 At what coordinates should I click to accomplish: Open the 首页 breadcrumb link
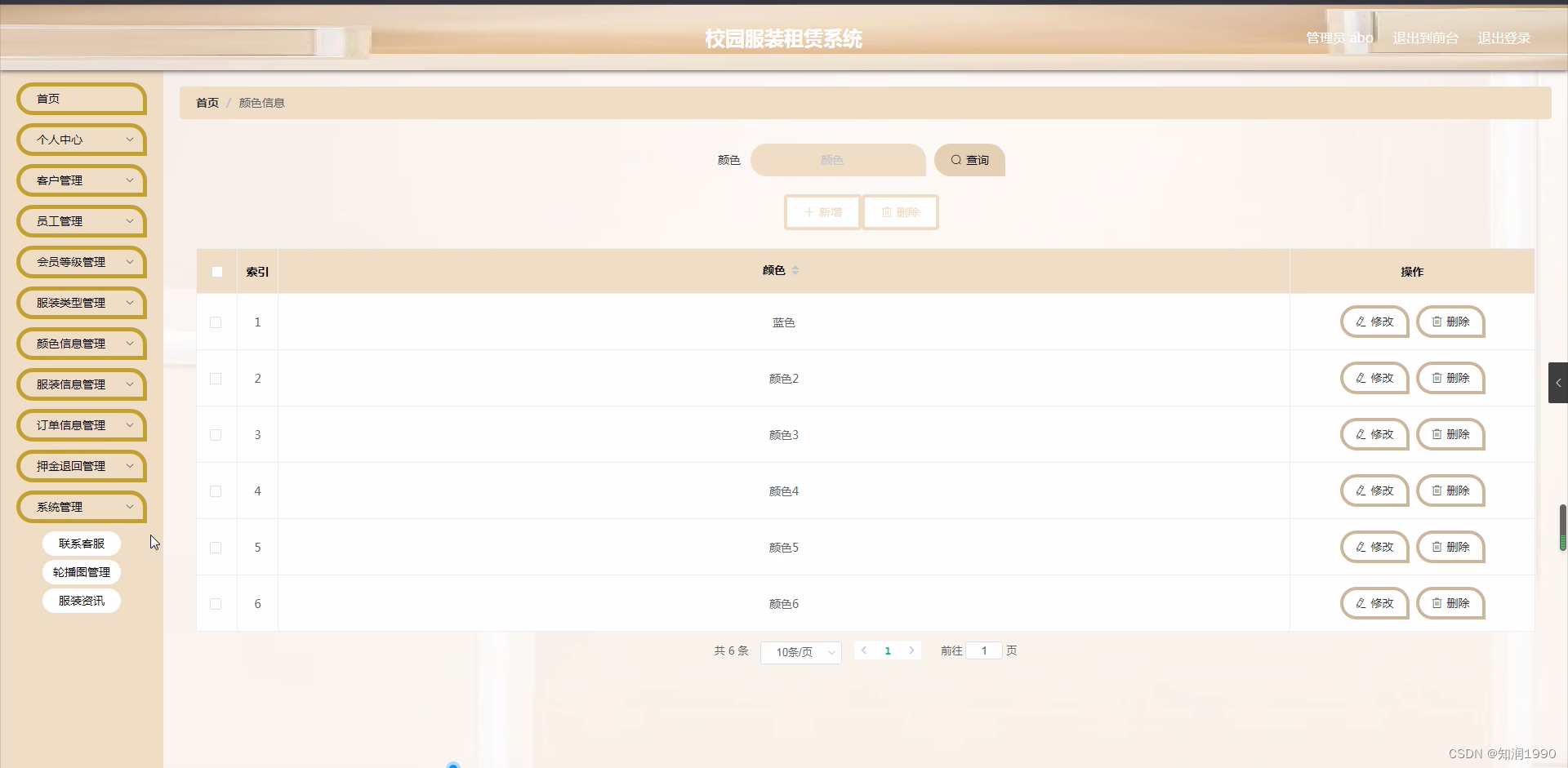click(x=206, y=102)
